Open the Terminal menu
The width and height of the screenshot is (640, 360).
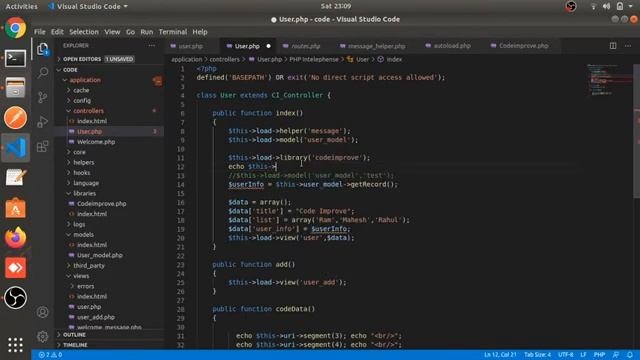pyautogui.click(x=173, y=32)
